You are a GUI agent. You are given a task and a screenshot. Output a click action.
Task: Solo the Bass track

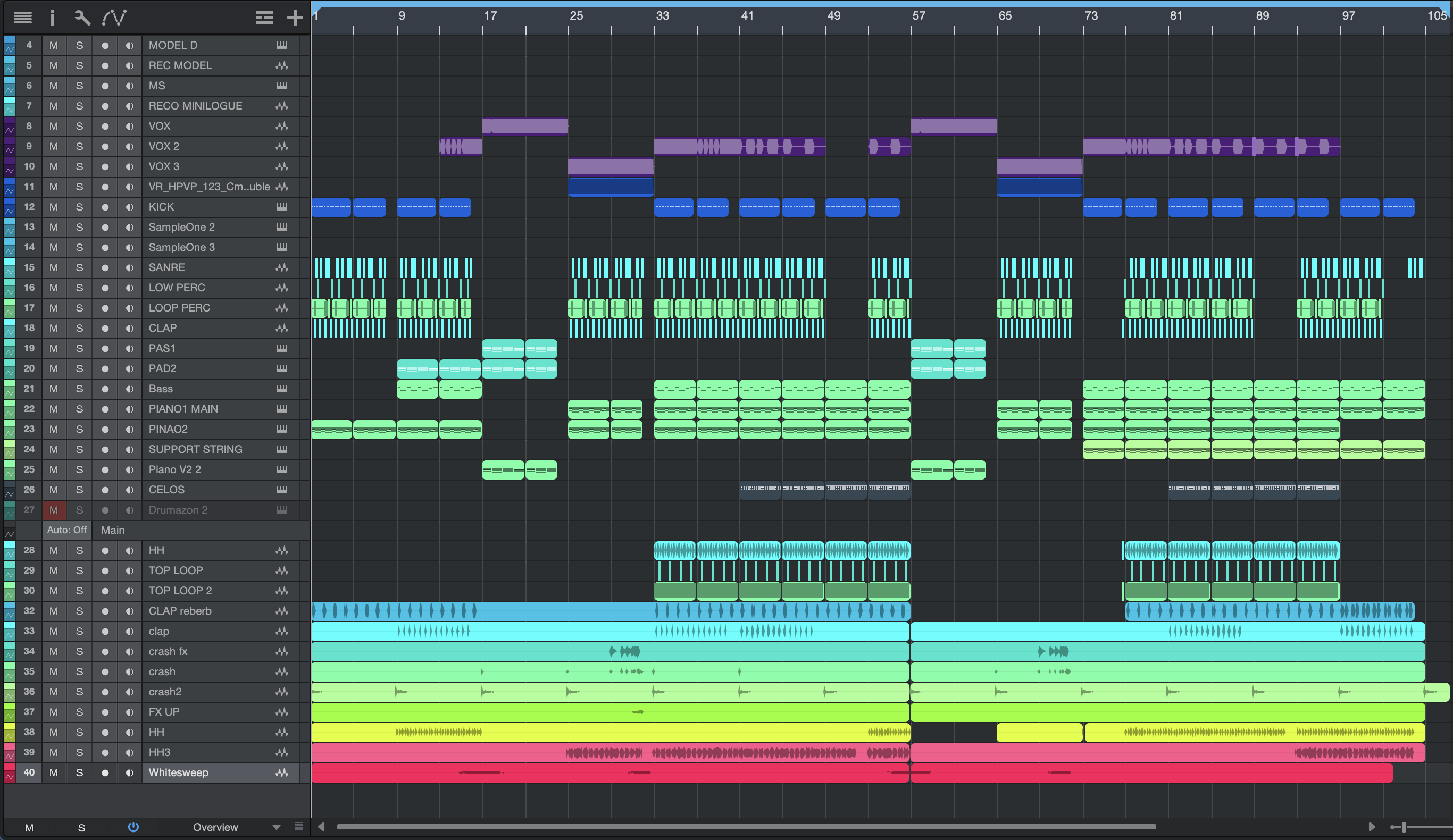(80, 389)
